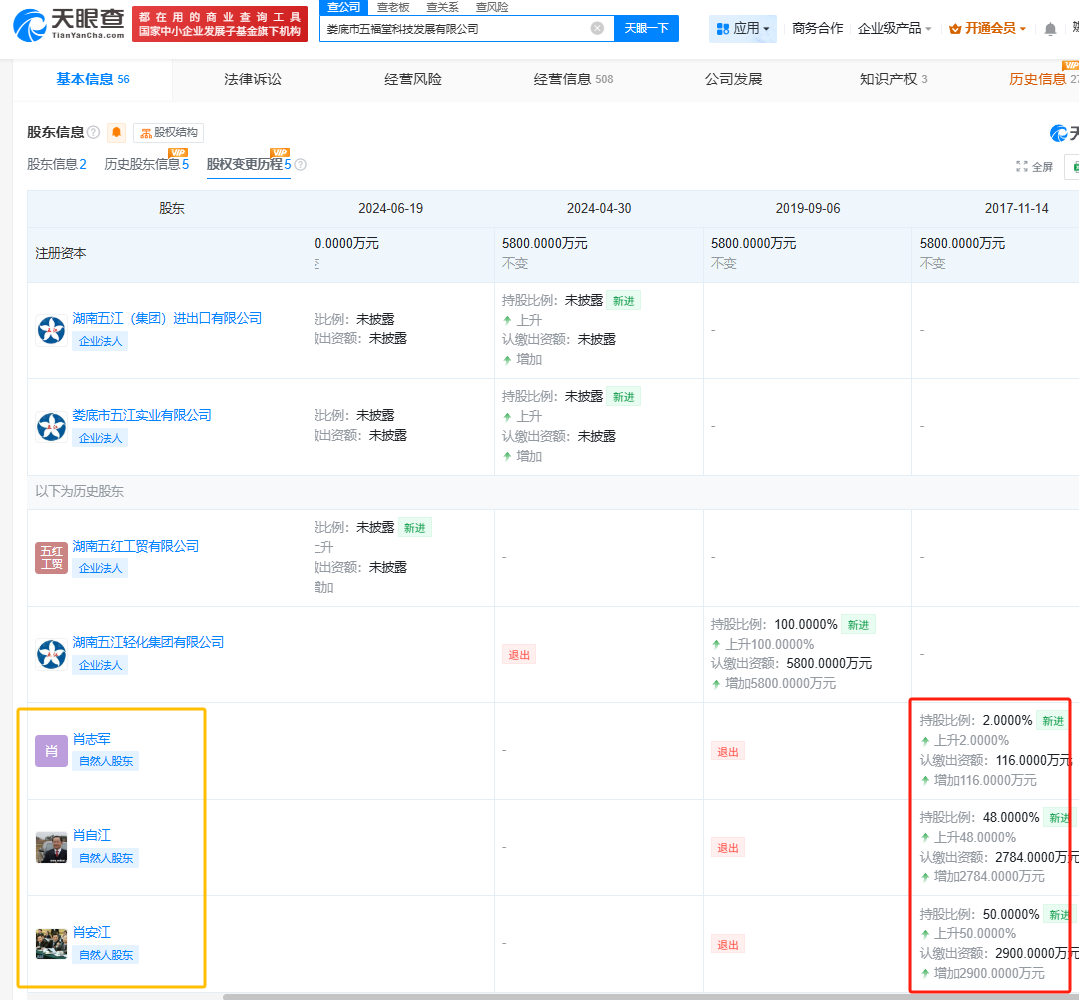The width and height of the screenshot is (1079, 1000).
Task: Click the photo thumbnail of 肖自江
Action: pyautogui.click(x=52, y=847)
